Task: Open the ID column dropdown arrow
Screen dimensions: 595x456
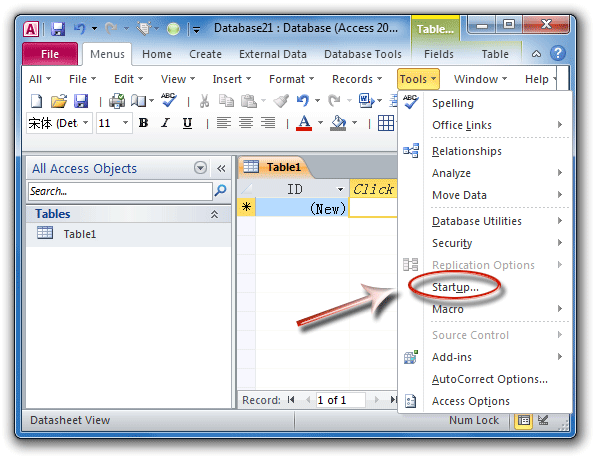Action: [x=340, y=189]
